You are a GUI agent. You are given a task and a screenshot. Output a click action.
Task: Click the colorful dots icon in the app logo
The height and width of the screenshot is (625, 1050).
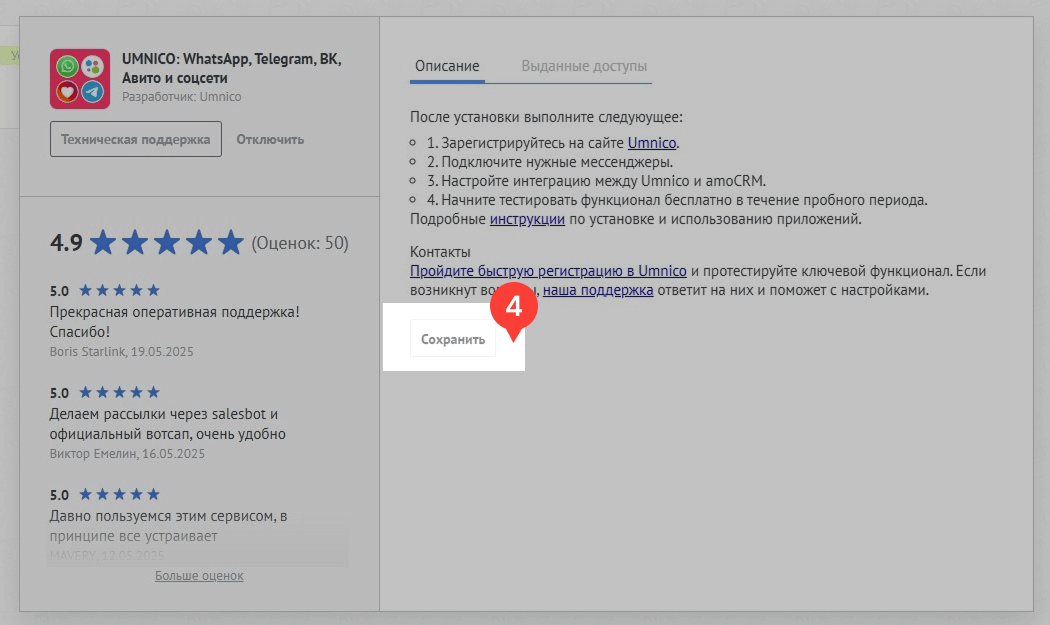coord(92,66)
